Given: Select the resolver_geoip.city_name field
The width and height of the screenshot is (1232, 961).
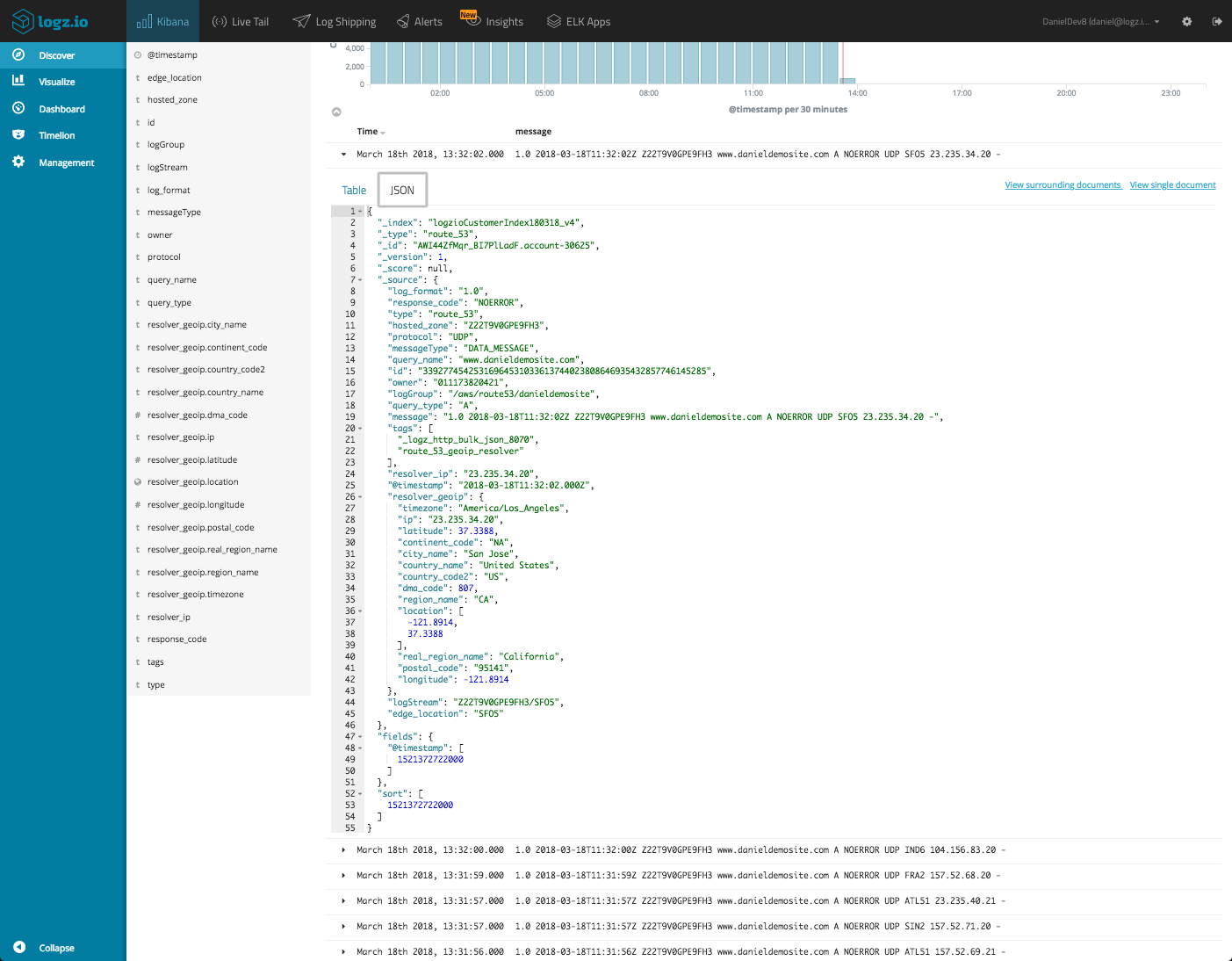Looking at the screenshot, I should (x=197, y=325).
